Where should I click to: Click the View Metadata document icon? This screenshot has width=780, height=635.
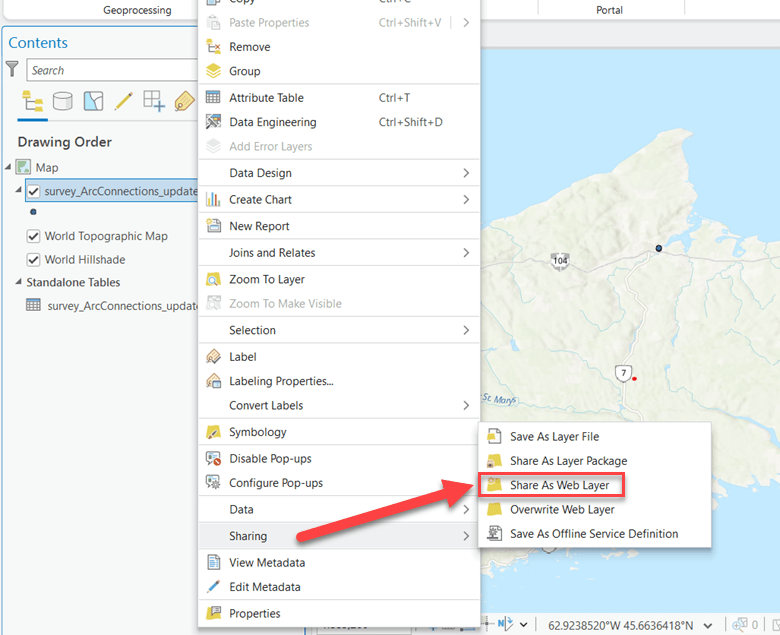tap(213, 562)
